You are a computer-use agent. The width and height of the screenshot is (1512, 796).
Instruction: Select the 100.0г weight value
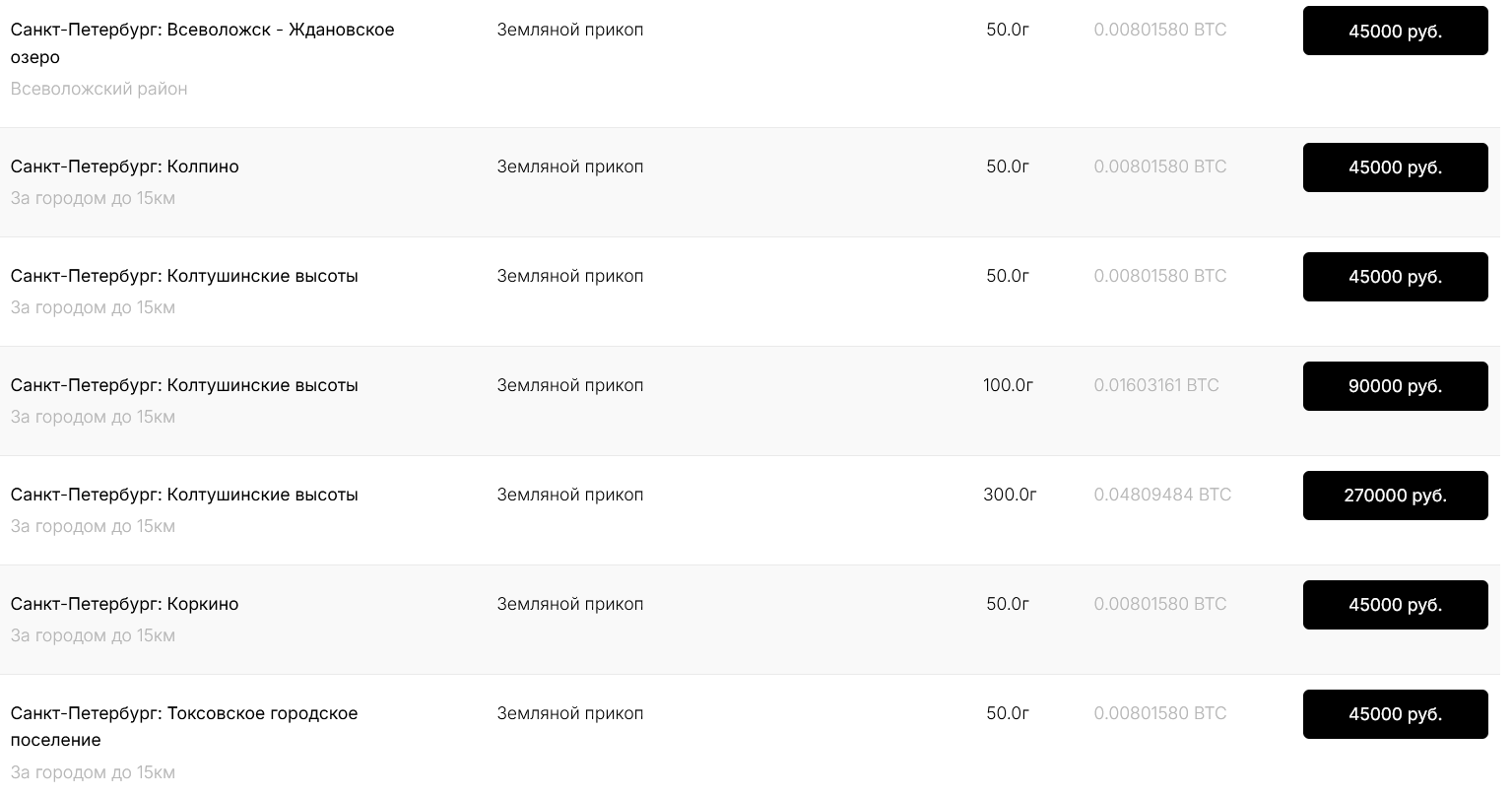tap(1008, 385)
